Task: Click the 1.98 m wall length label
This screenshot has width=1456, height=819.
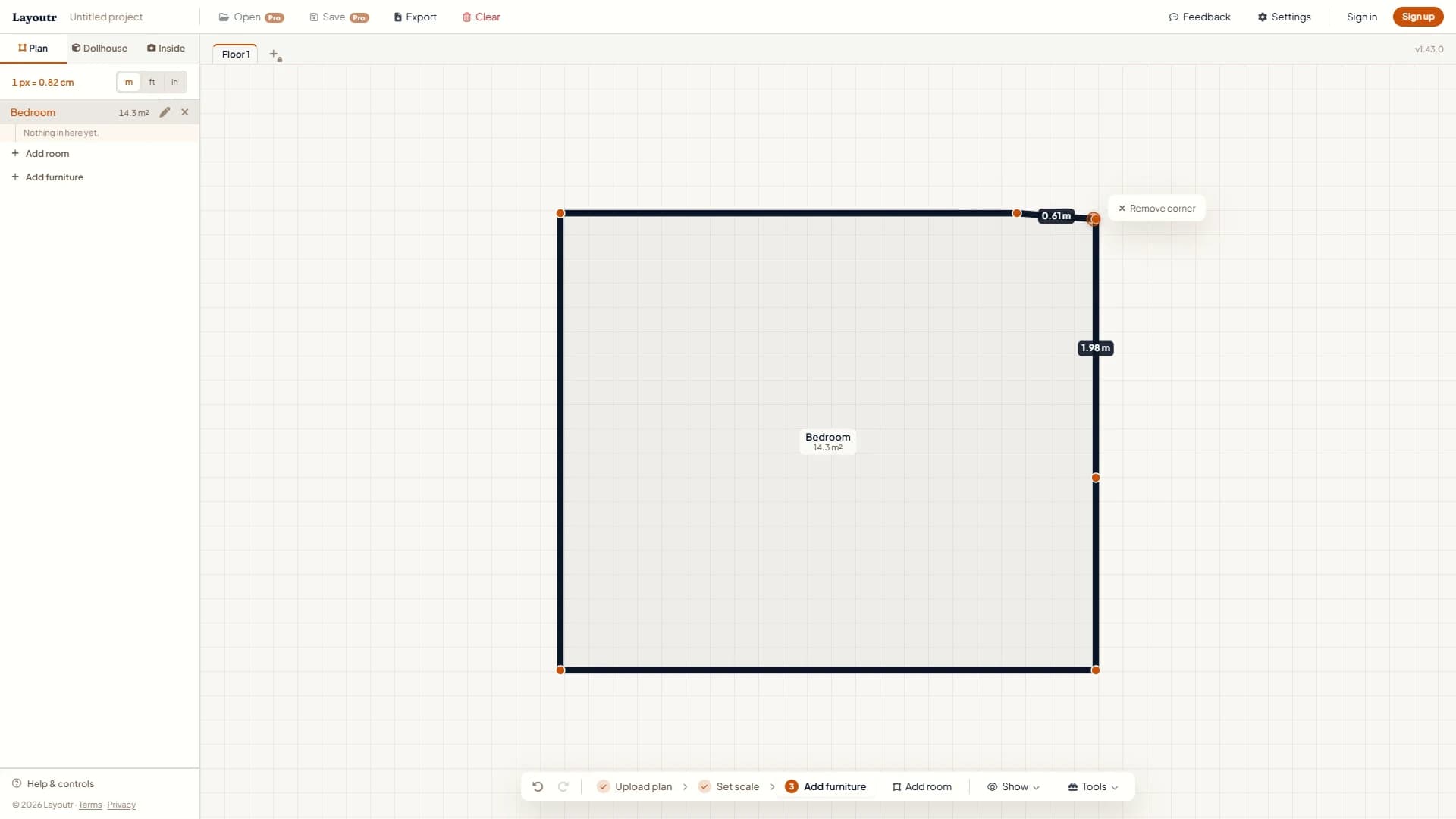Action: (1095, 348)
